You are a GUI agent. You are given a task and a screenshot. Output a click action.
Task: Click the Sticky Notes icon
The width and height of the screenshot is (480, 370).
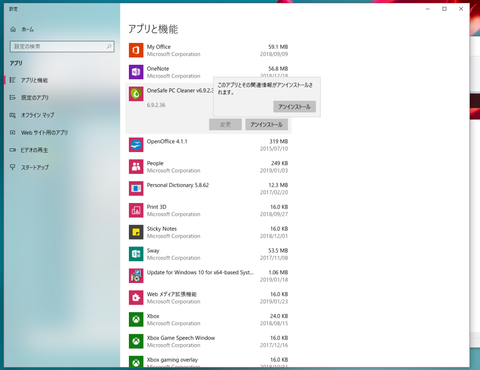click(x=136, y=232)
